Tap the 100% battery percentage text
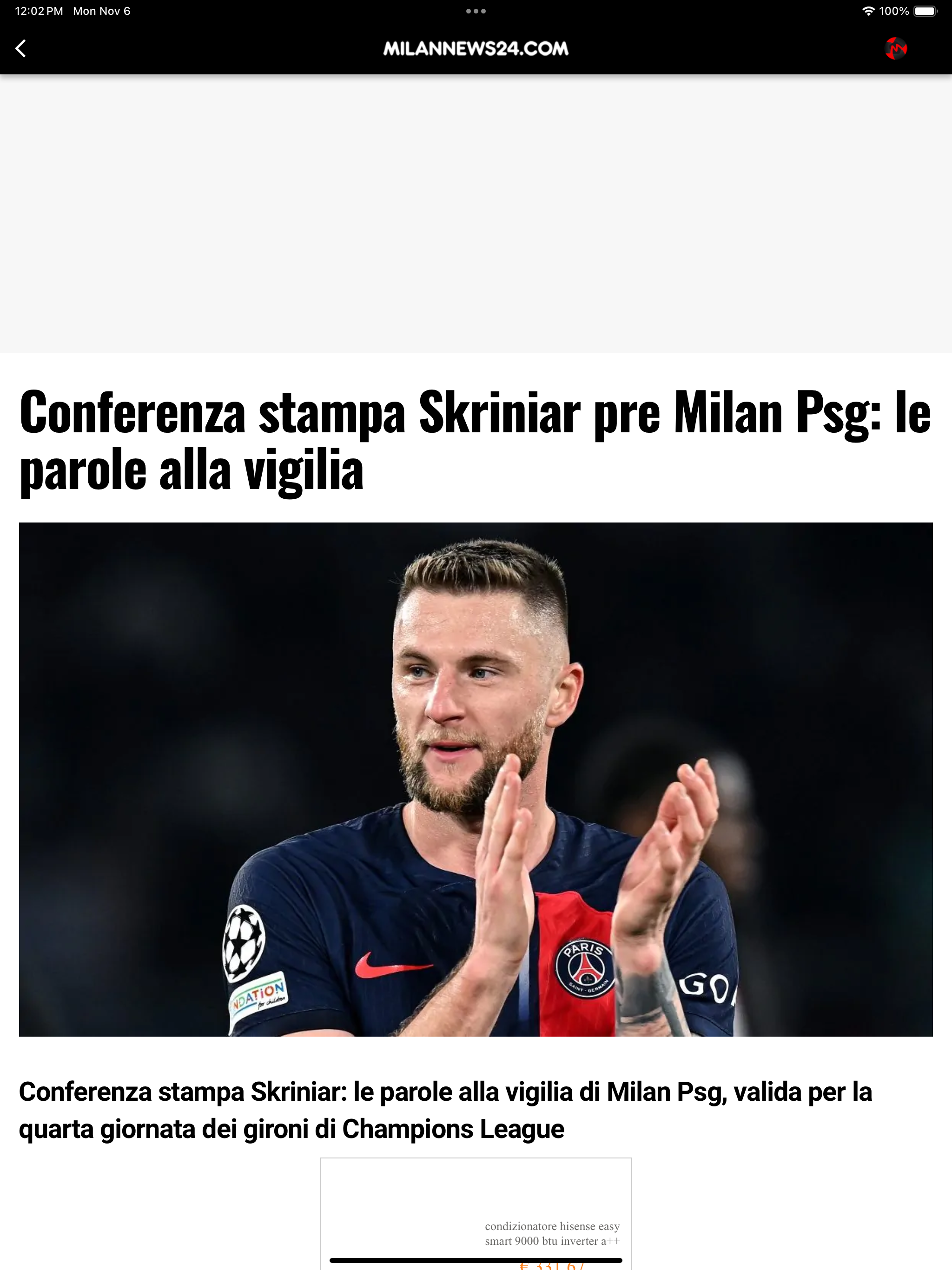 tap(893, 11)
